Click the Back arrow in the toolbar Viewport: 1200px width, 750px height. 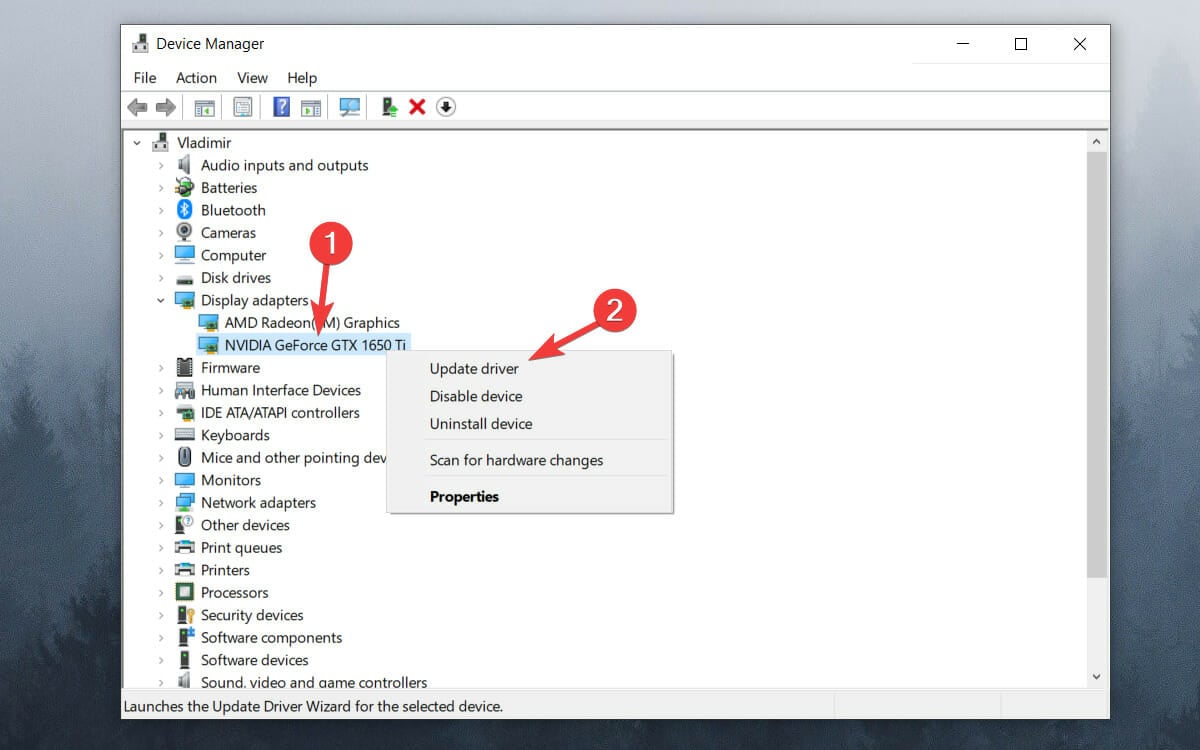click(137, 107)
